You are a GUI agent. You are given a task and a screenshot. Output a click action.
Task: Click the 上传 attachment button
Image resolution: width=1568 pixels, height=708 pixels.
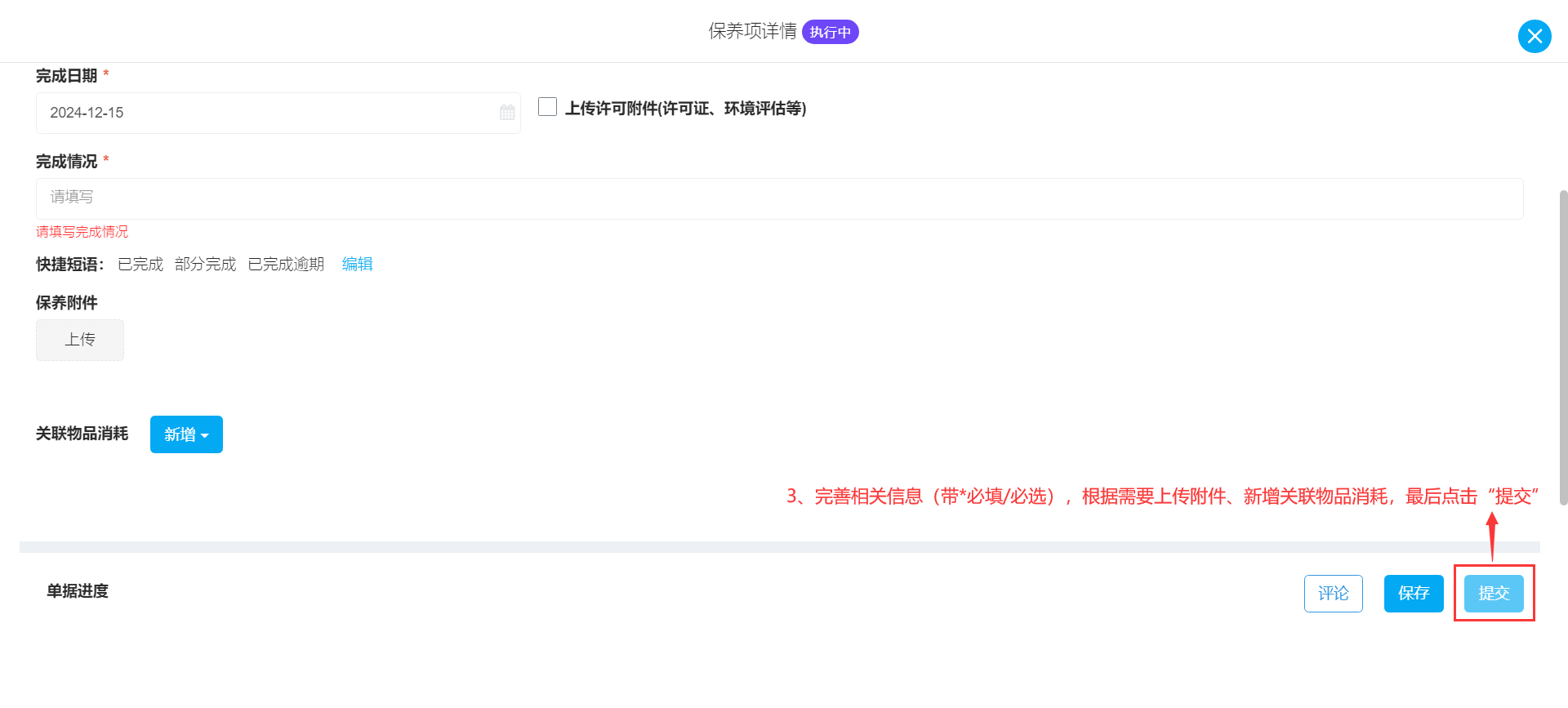(x=80, y=340)
